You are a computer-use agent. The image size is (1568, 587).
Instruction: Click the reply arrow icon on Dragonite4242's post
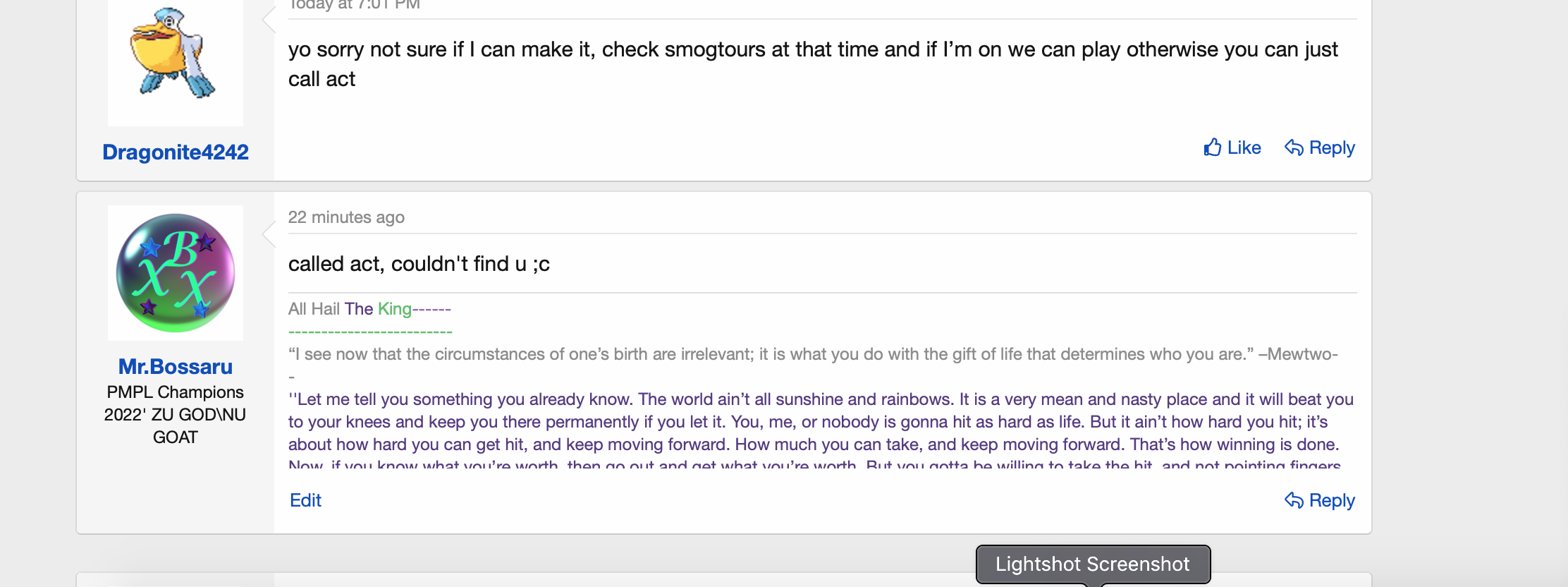click(1294, 147)
